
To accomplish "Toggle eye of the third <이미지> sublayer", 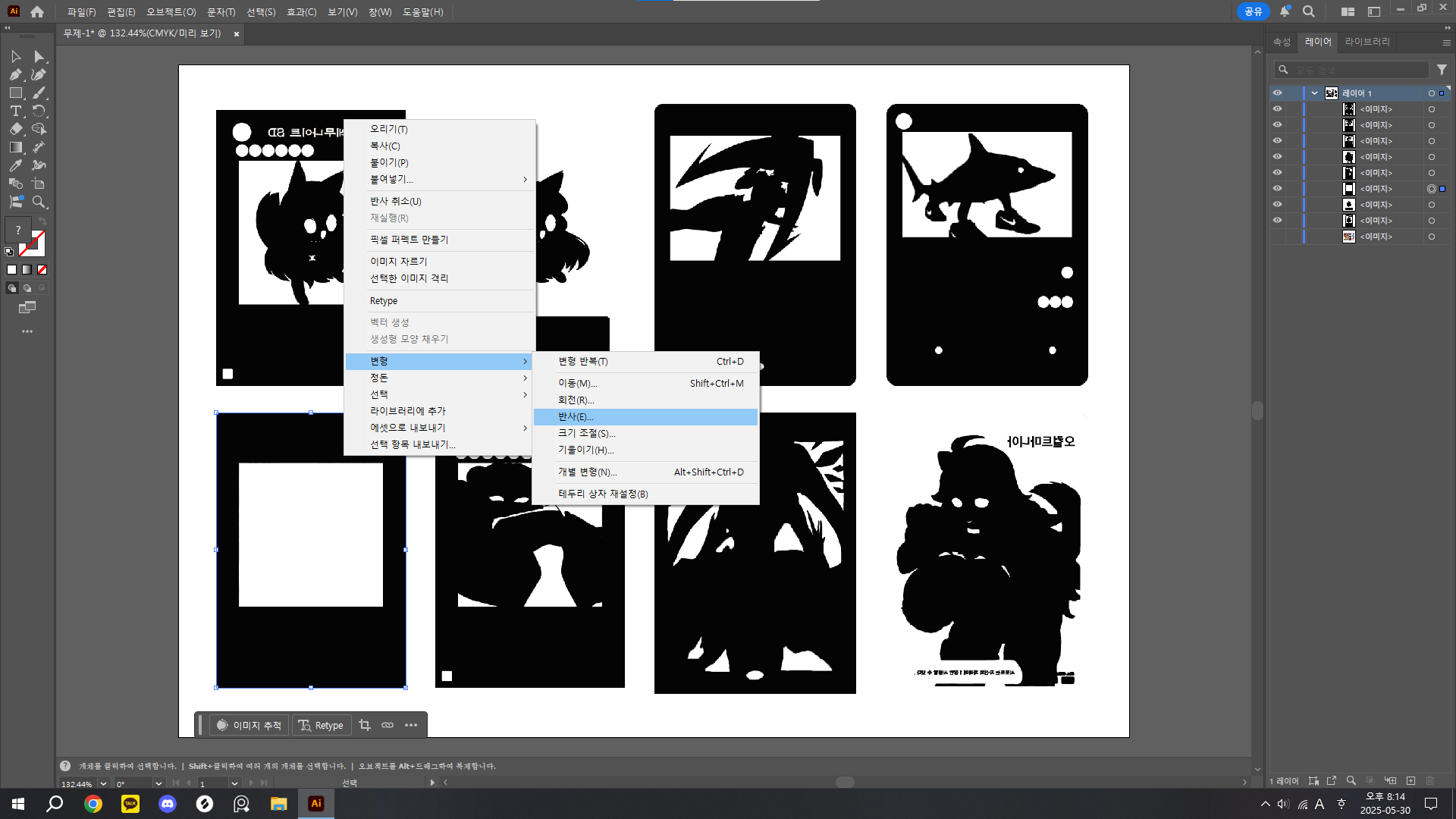I will pyautogui.click(x=1278, y=141).
